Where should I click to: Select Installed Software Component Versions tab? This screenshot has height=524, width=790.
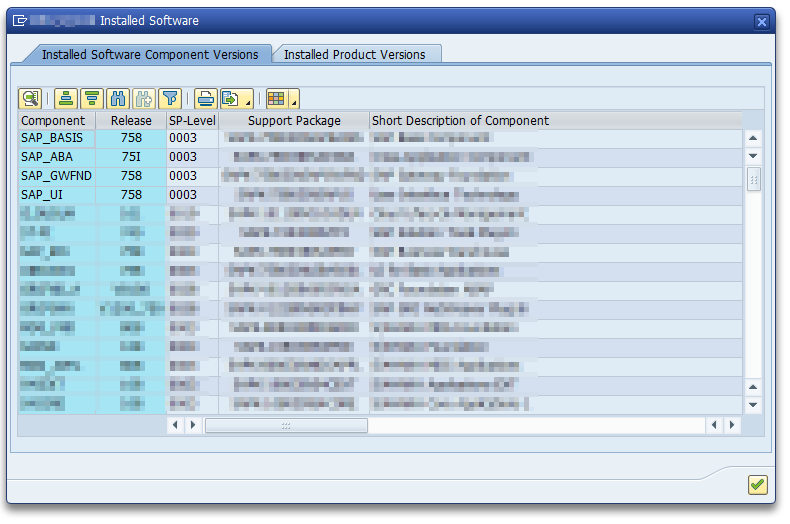[150, 55]
